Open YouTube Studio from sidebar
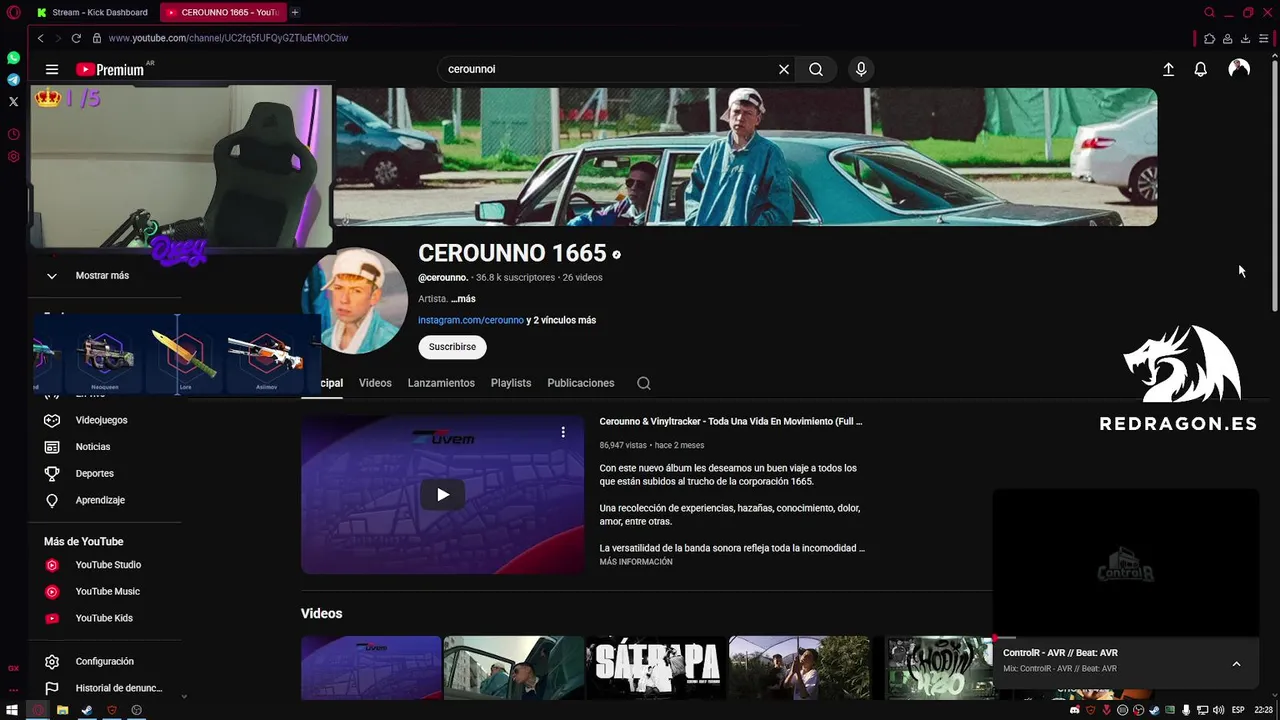The width and height of the screenshot is (1280, 720). 108,565
